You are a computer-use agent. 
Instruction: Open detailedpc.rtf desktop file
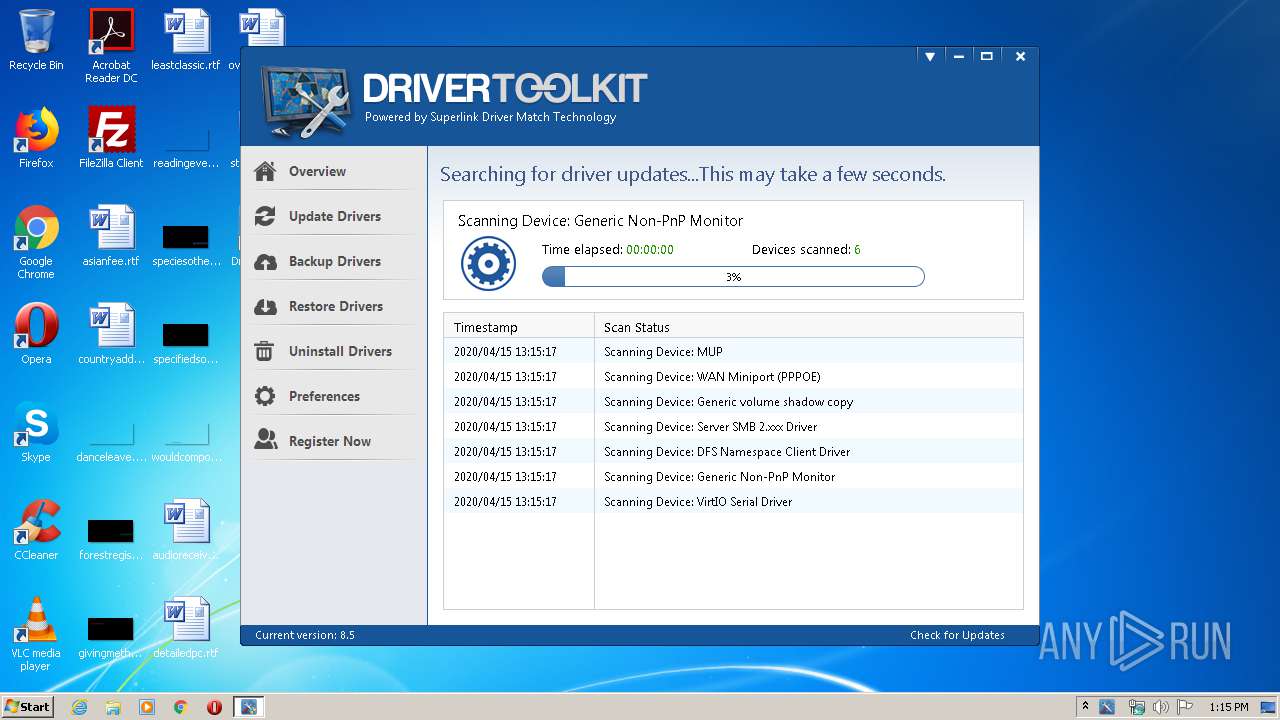pos(186,628)
